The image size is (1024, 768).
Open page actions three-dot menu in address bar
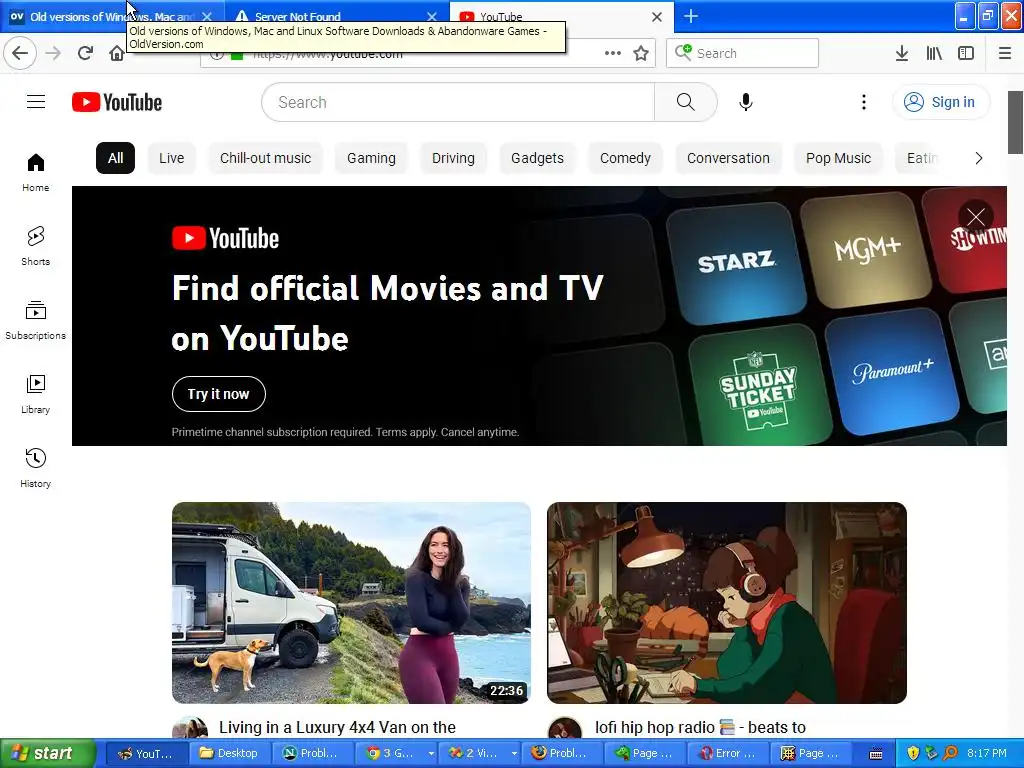(x=613, y=53)
